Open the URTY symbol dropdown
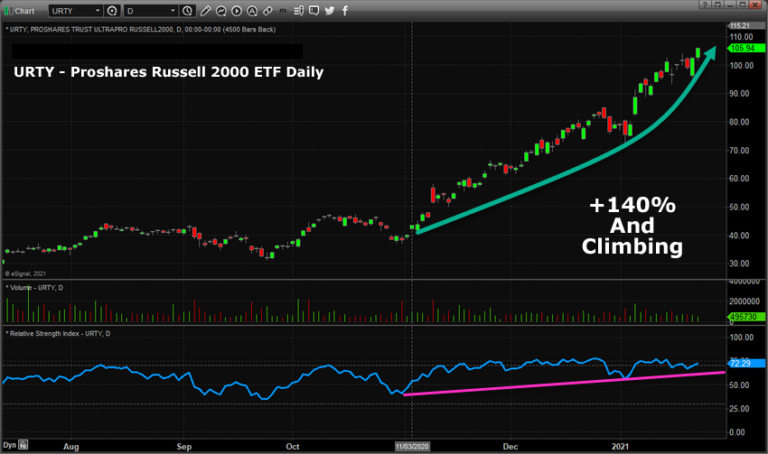The width and height of the screenshot is (768, 454). tap(75, 11)
